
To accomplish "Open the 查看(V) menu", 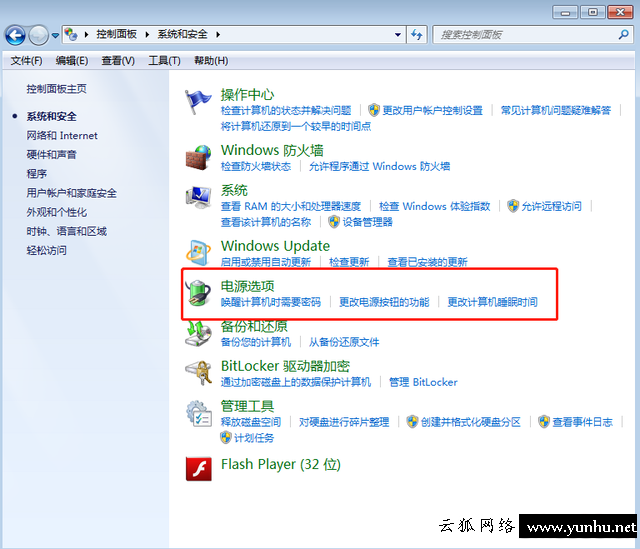I will [x=118, y=61].
